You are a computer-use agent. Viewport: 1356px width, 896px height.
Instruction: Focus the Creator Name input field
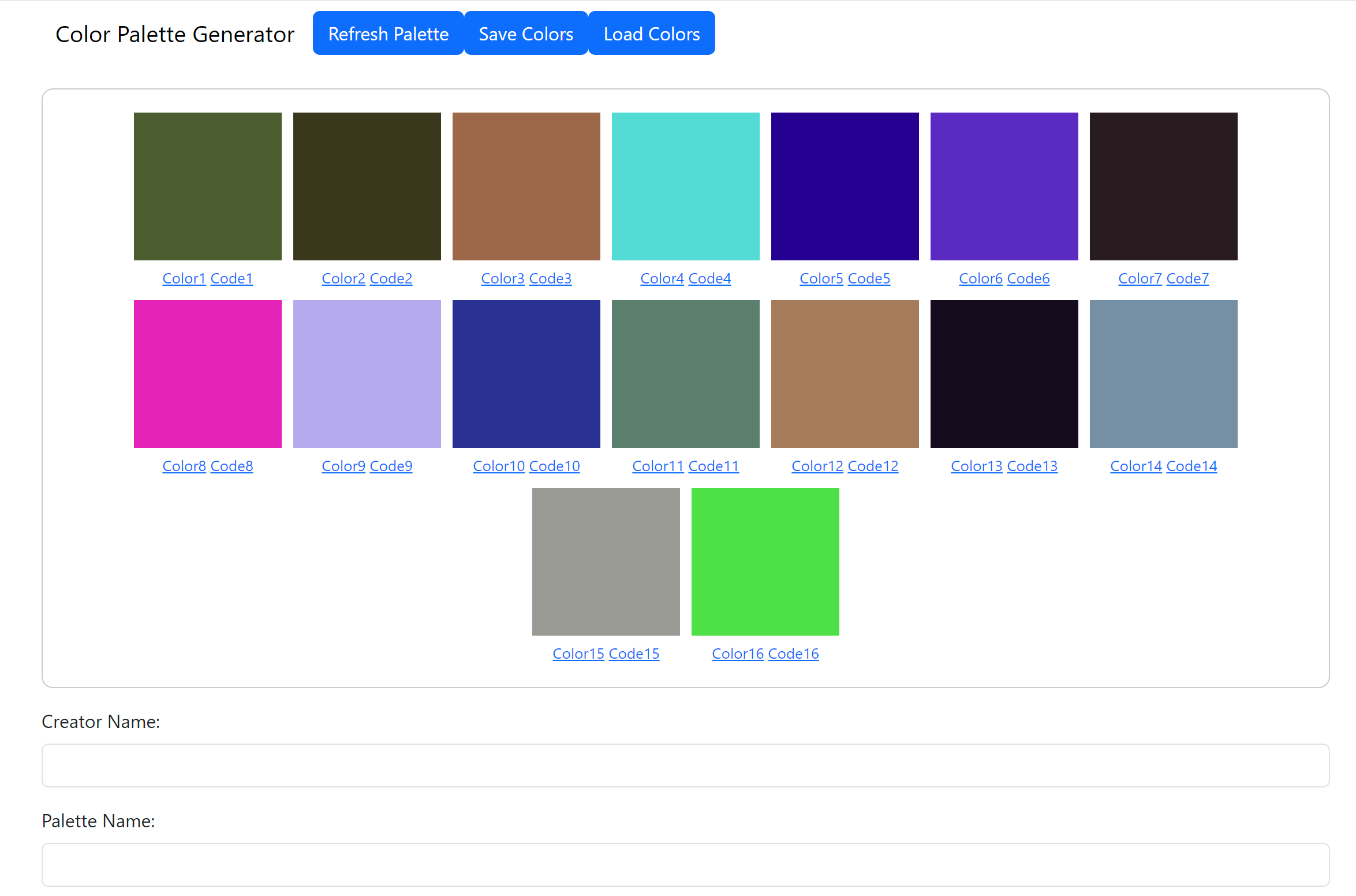pos(686,766)
